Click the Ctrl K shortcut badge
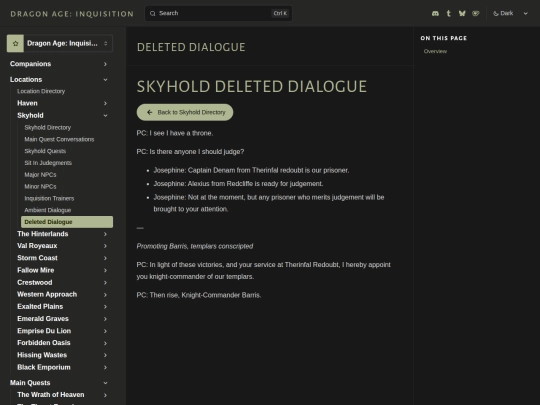The height and width of the screenshot is (405, 540). (x=280, y=13)
